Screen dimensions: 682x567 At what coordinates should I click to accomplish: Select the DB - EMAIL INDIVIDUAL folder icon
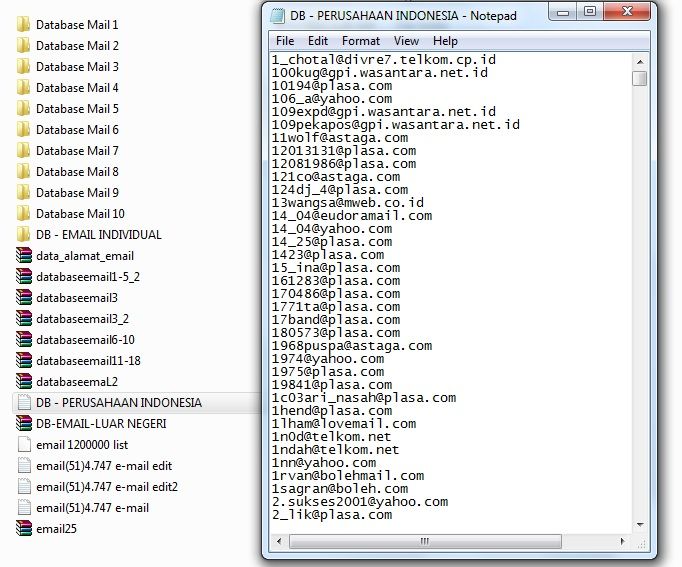click(24, 234)
